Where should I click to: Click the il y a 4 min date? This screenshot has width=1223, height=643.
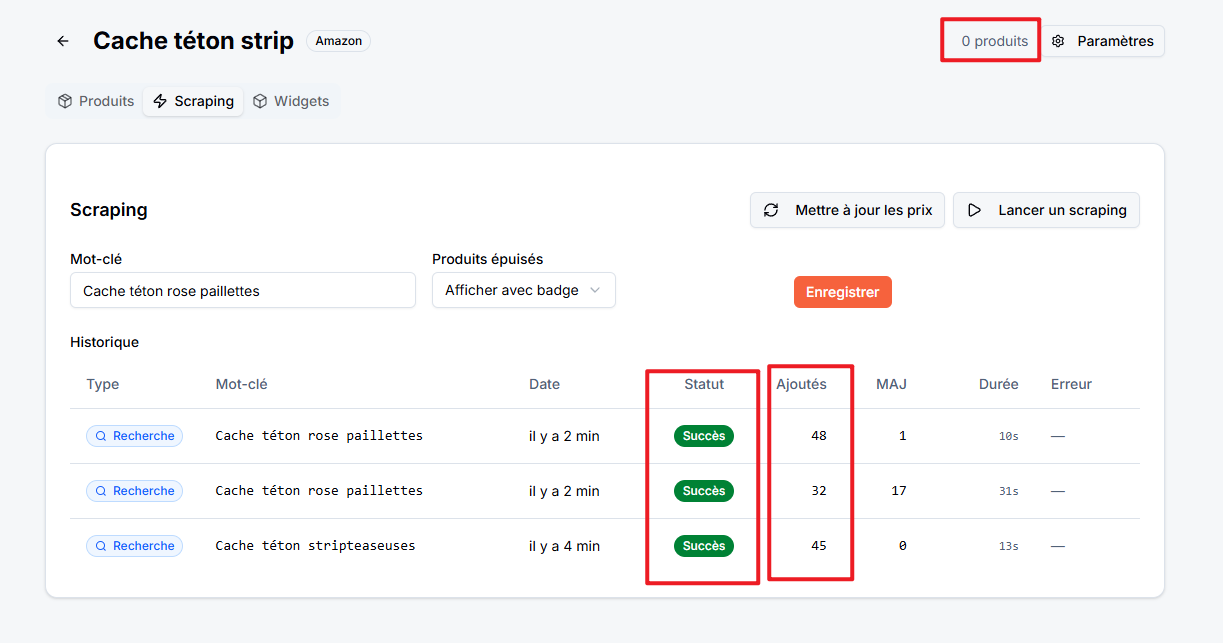564,546
